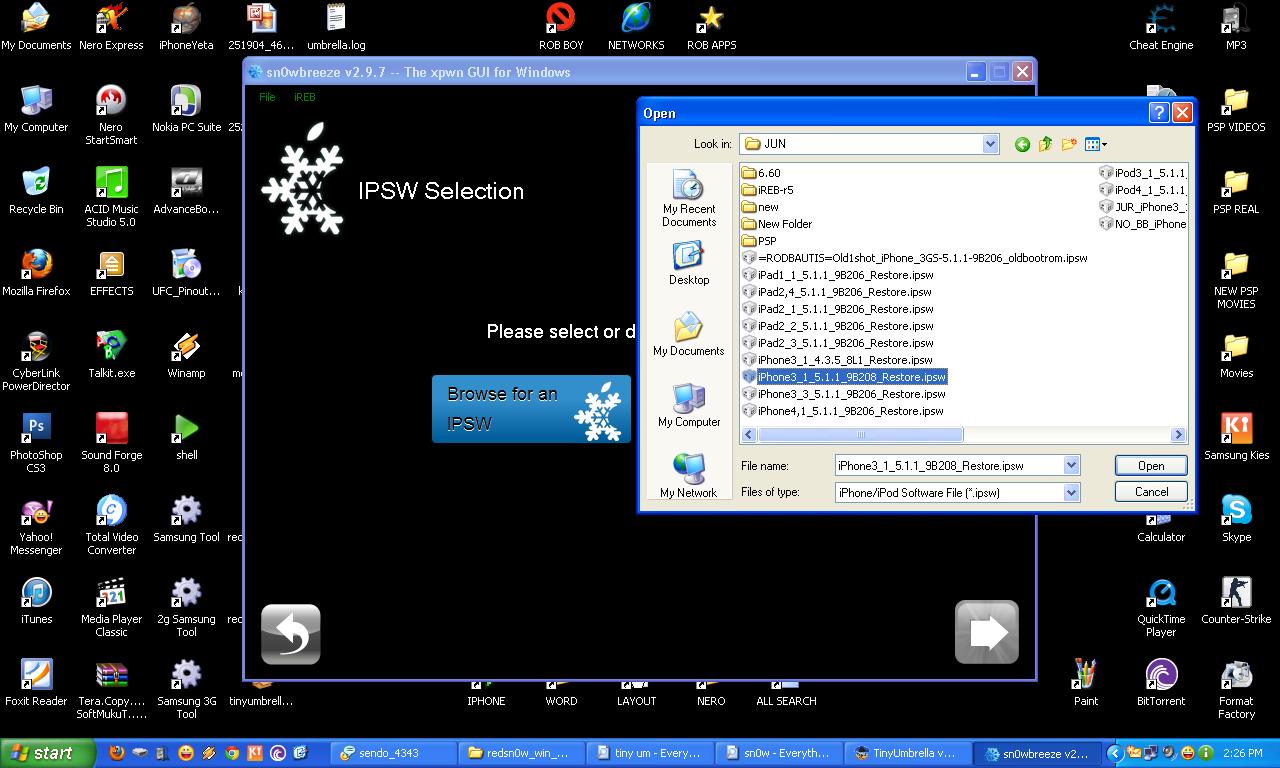Image resolution: width=1280 pixels, height=768 pixels.
Task: Select the BitTorrent desktop icon
Action: (1161, 683)
